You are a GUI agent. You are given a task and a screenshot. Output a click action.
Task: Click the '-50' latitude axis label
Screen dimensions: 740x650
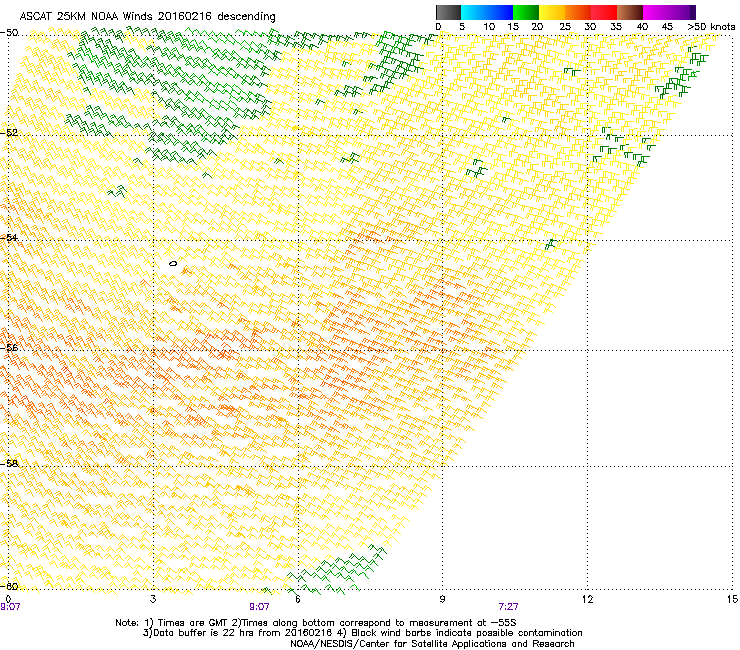tap(9, 33)
